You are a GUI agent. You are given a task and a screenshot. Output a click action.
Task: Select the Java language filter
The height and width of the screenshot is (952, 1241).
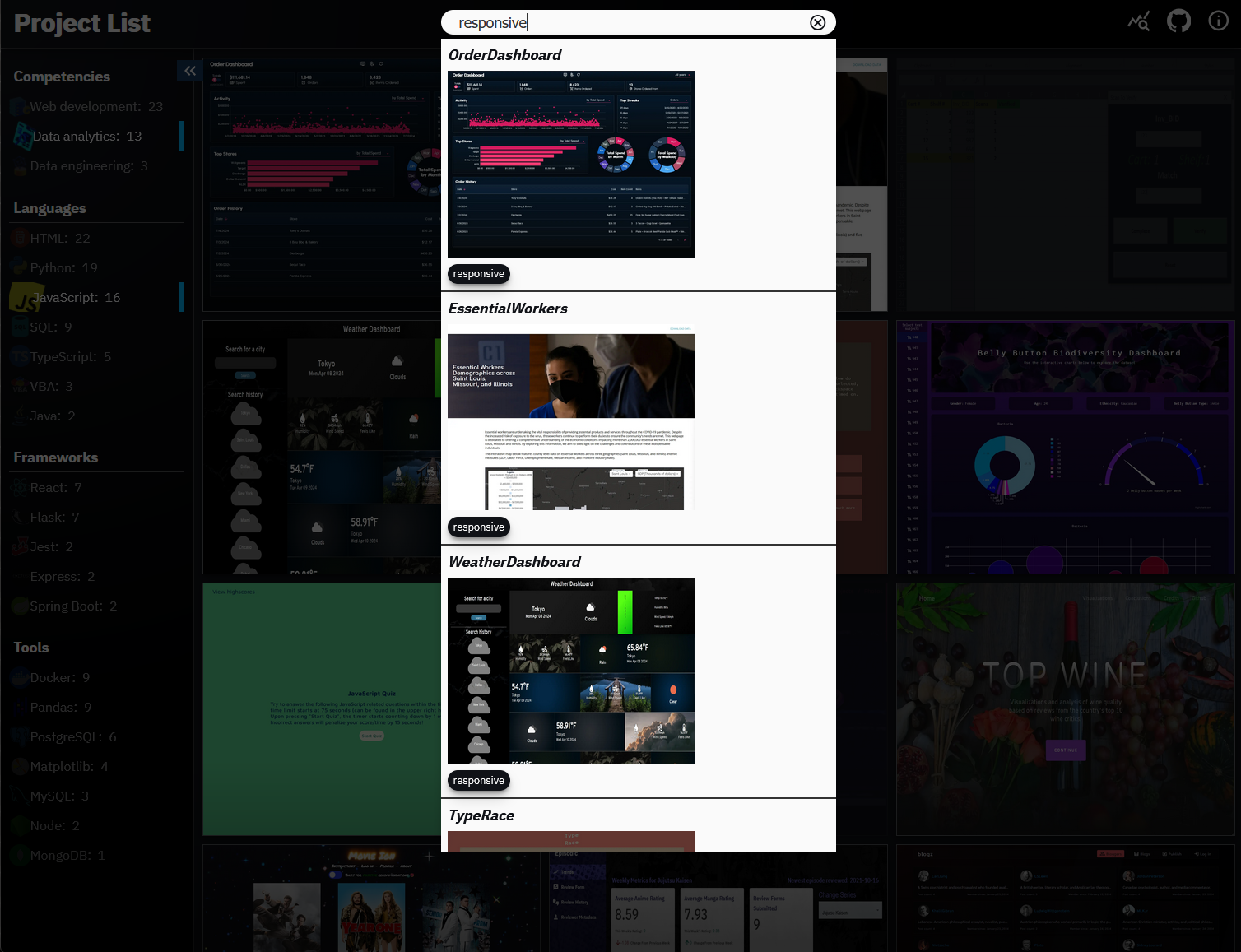pos(97,416)
